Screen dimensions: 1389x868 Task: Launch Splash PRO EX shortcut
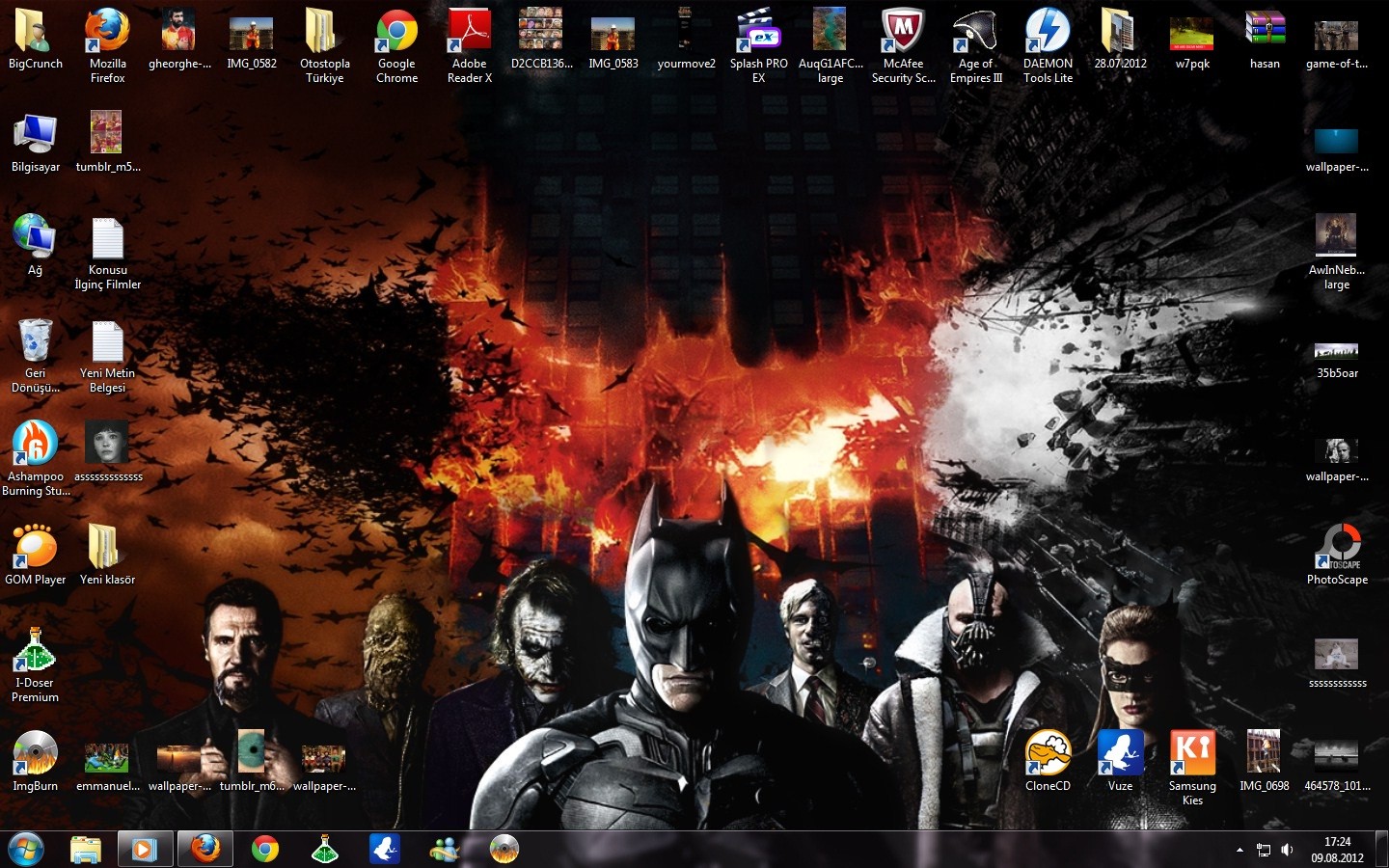(758, 31)
